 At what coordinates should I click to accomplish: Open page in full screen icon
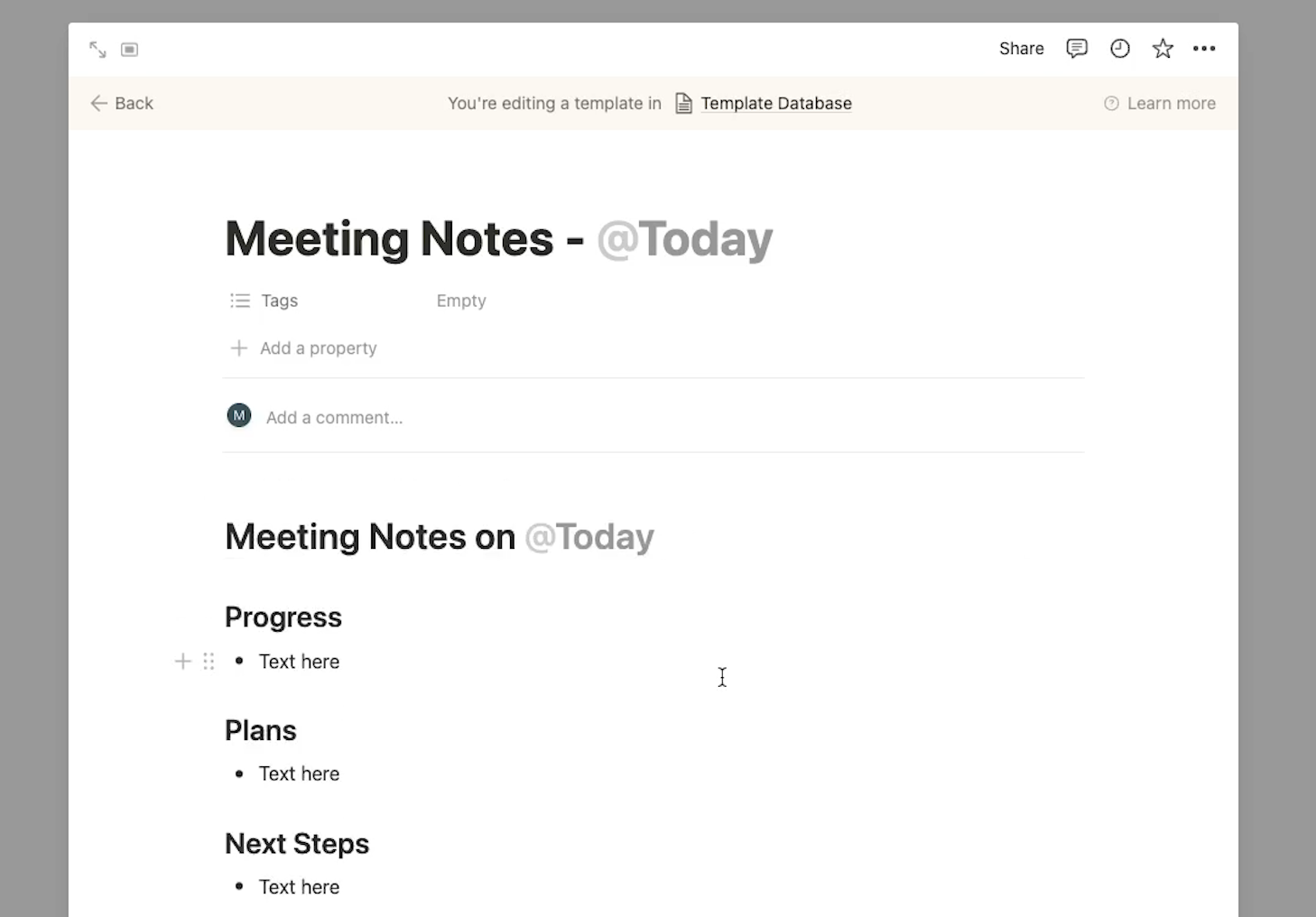pyautogui.click(x=97, y=50)
